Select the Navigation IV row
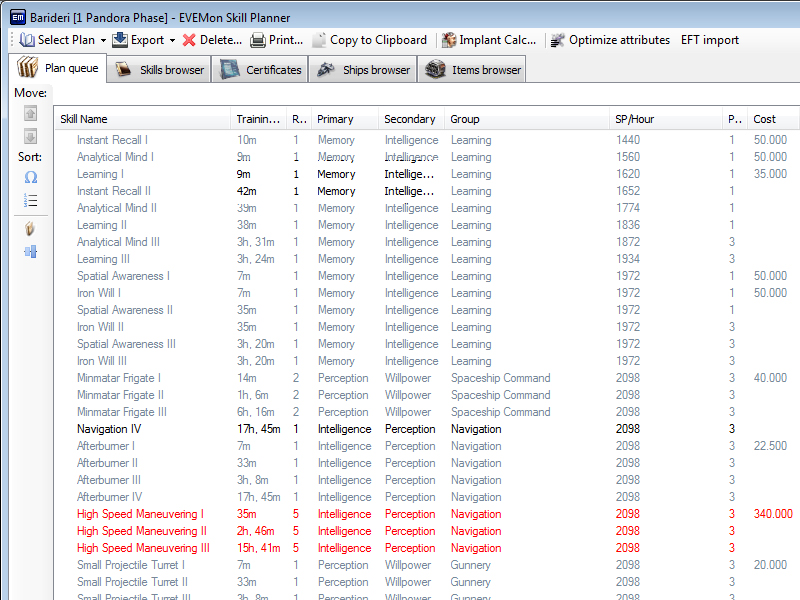This screenshot has height=600, width=800. click(x=427, y=429)
